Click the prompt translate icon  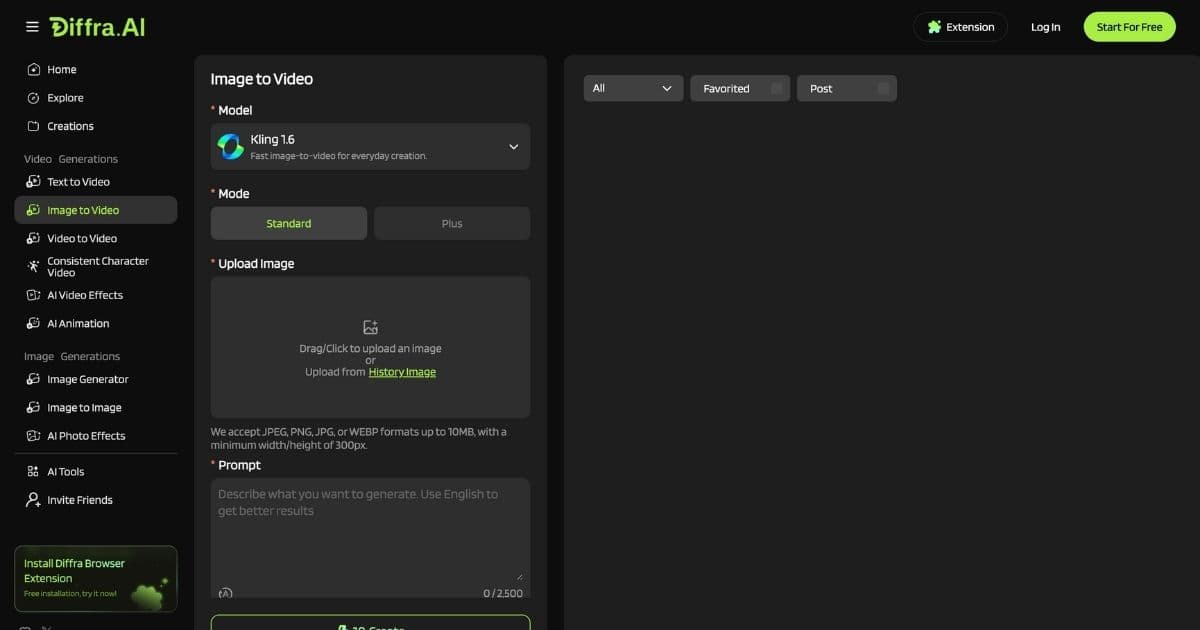pos(225,593)
